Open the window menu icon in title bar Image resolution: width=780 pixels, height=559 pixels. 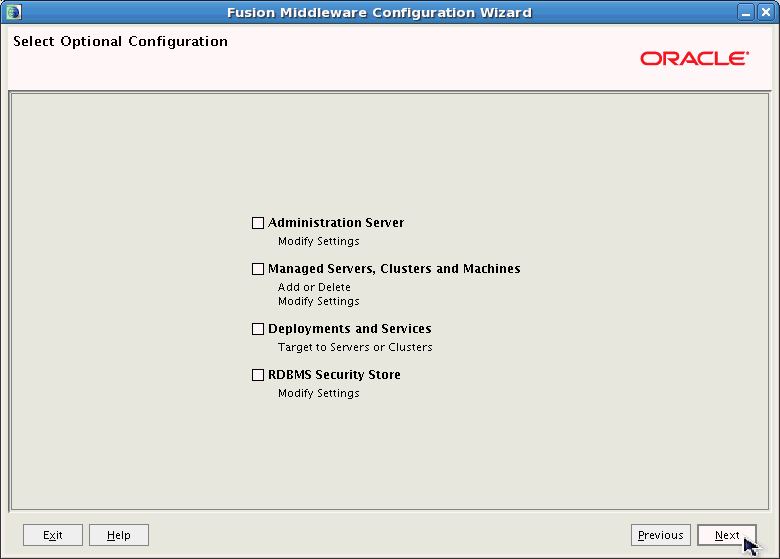[13, 12]
